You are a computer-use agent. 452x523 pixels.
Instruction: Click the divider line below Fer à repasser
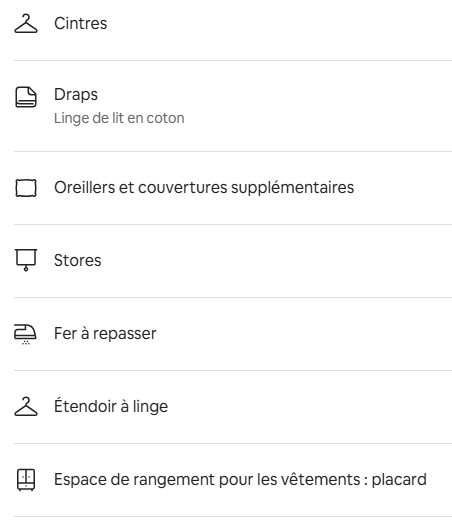coord(233,371)
